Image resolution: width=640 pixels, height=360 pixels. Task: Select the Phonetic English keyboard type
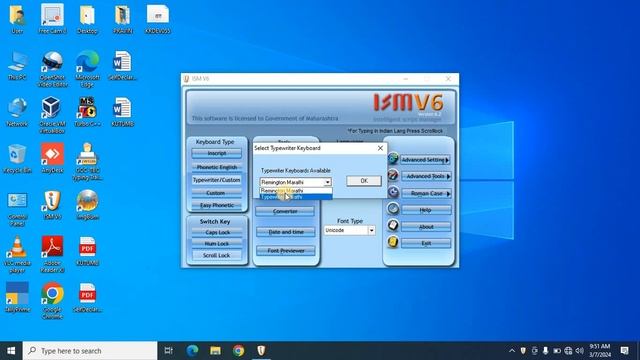(x=217, y=167)
